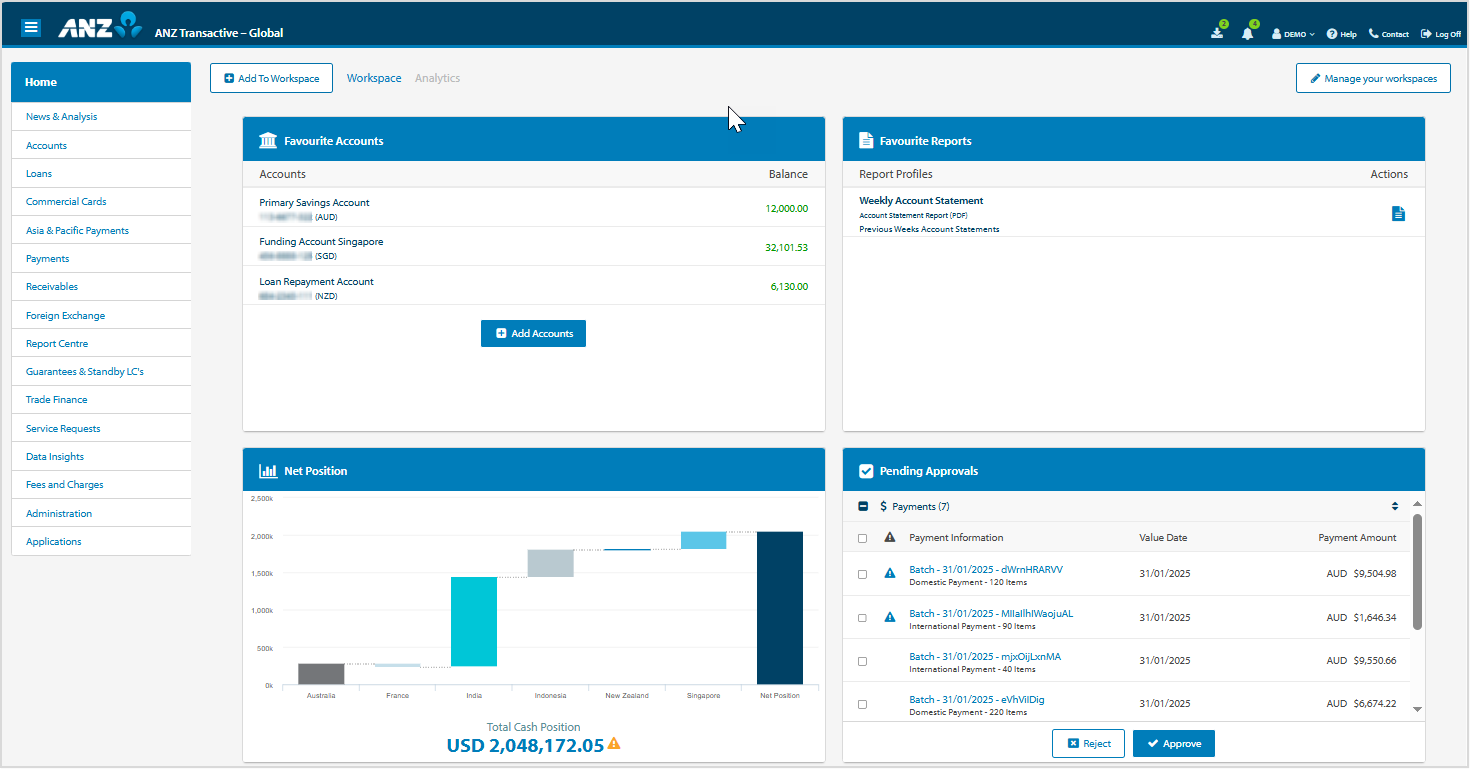The image size is (1471, 770).
Task: Switch to the Analytics tab
Action: (437, 78)
